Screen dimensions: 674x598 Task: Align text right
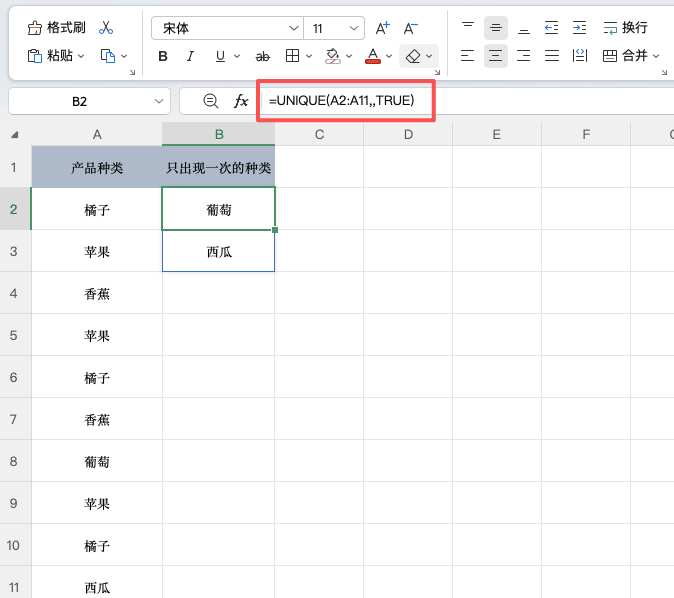(x=524, y=56)
